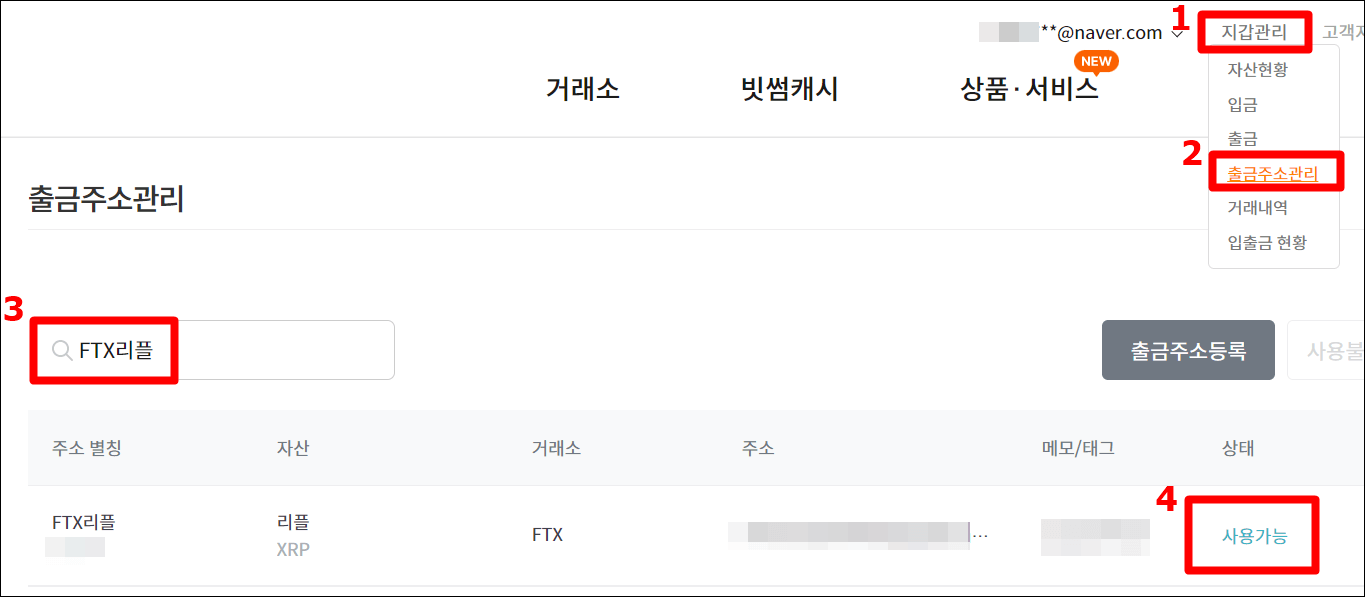Open 거래내역 transaction history
This screenshot has height=597, width=1365.
(1257, 207)
